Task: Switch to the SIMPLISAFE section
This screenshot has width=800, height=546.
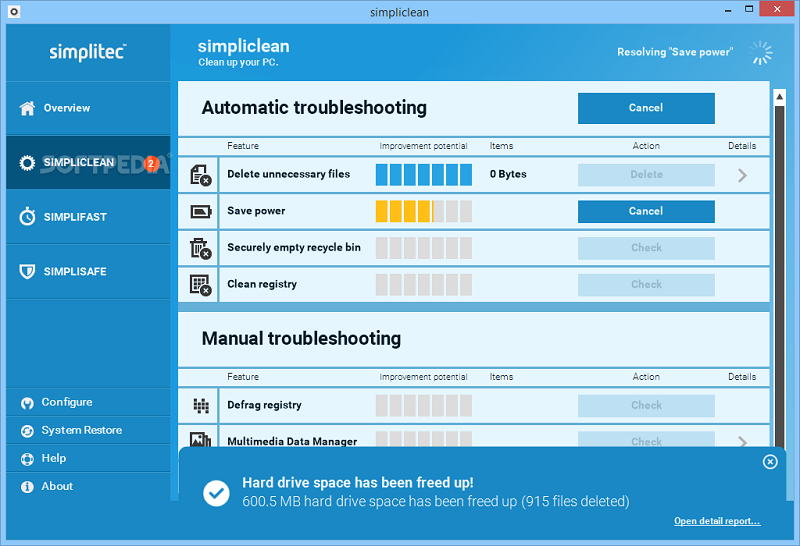Action: point(73,272)
